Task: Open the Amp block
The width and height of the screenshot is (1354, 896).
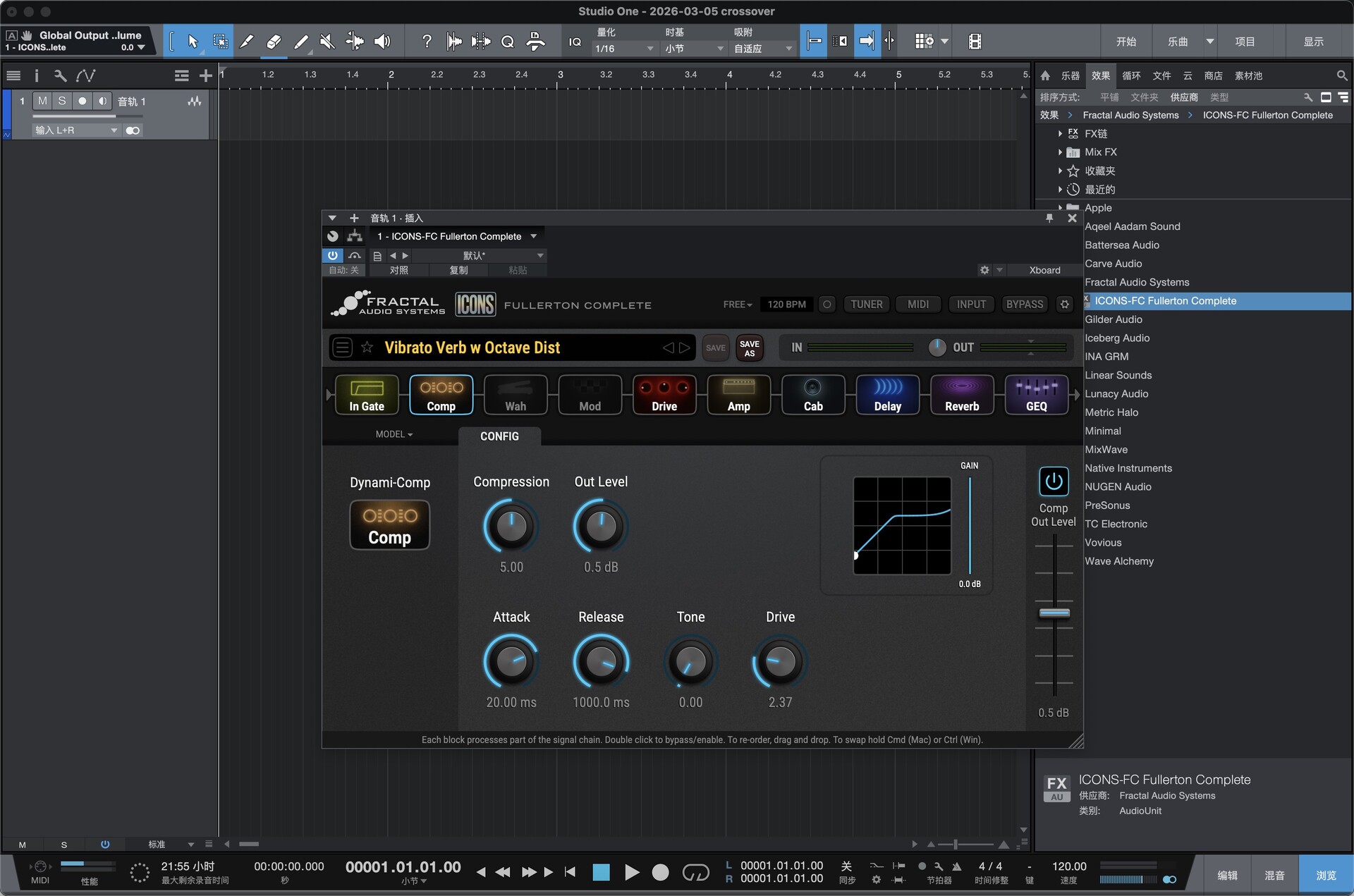Action: (x=738, y=394)
